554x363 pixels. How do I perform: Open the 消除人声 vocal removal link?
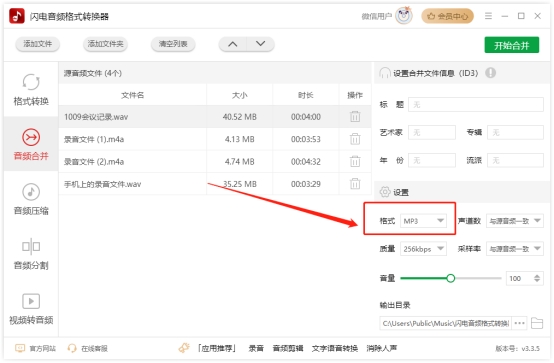382,349
